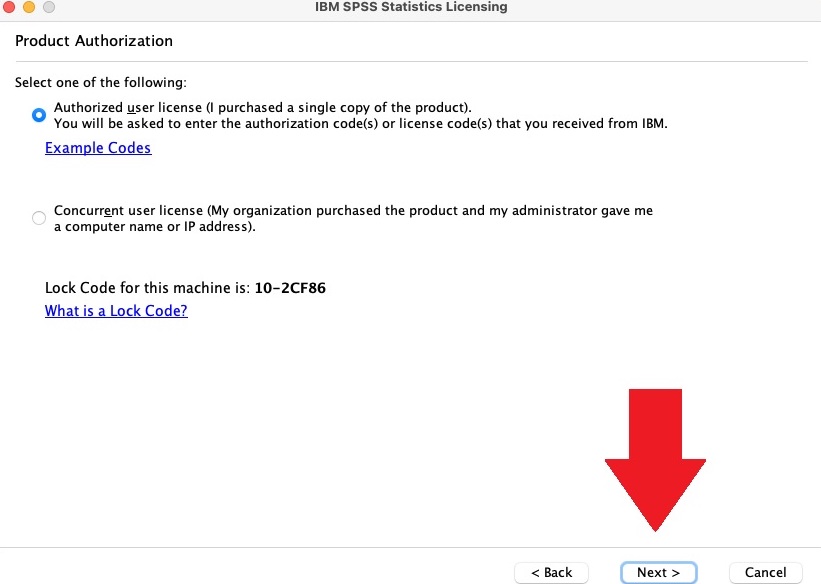Click the Product Authorization heading
The height and width of the screenshot is (584, 821).
pyautogui.click(x=94, y=41)
